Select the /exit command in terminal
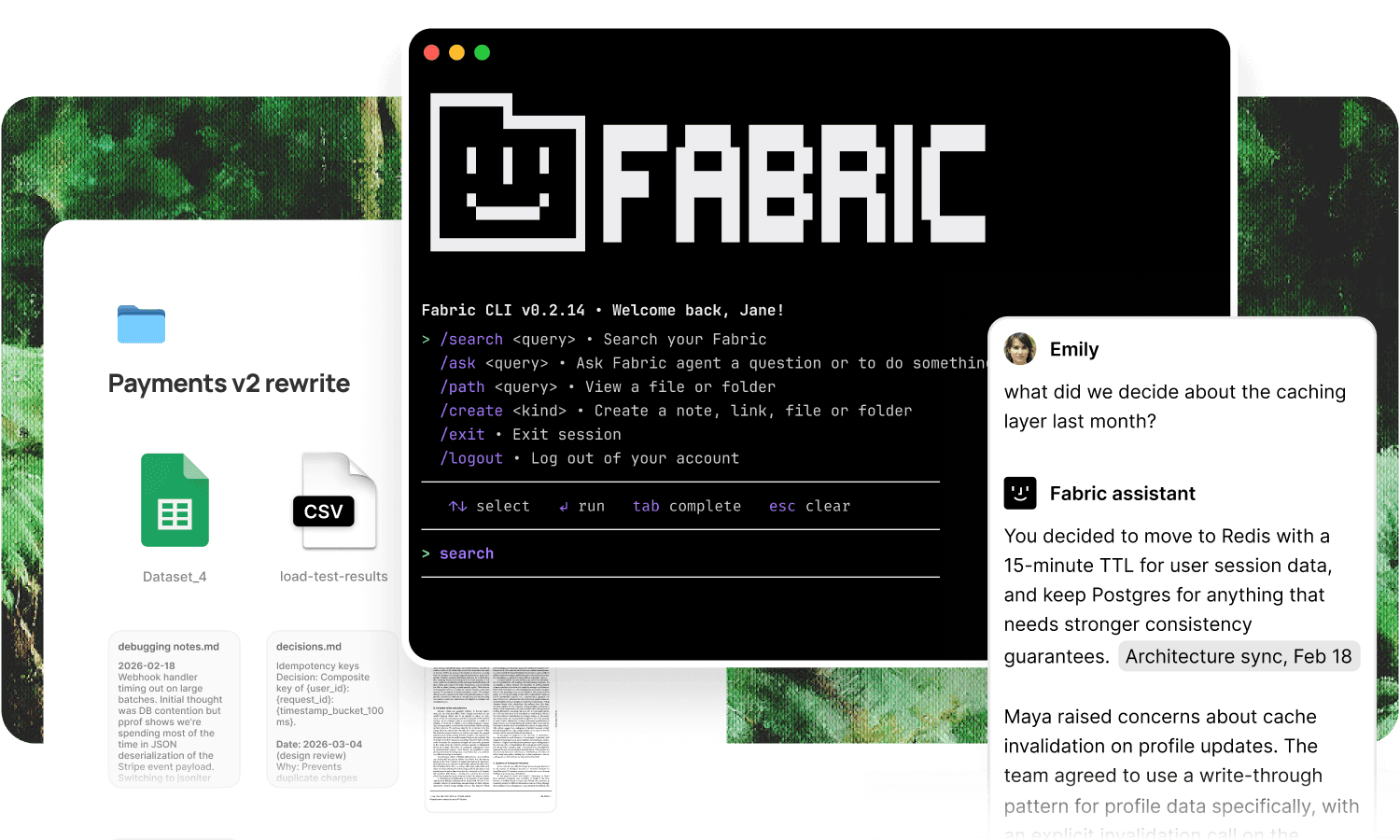This screenshot has height=840, width=1400. [462, 435]
